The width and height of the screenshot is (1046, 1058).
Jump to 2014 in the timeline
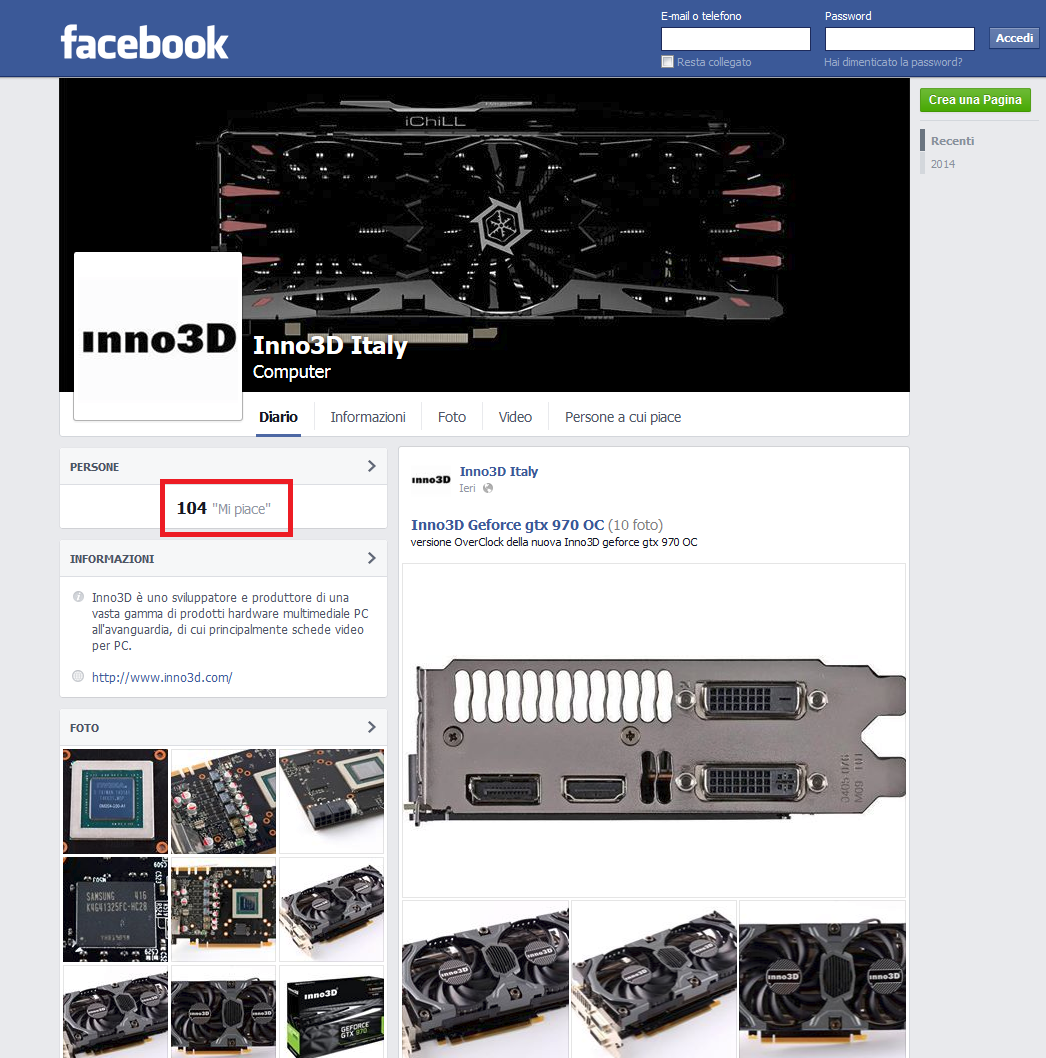point(943,164)
